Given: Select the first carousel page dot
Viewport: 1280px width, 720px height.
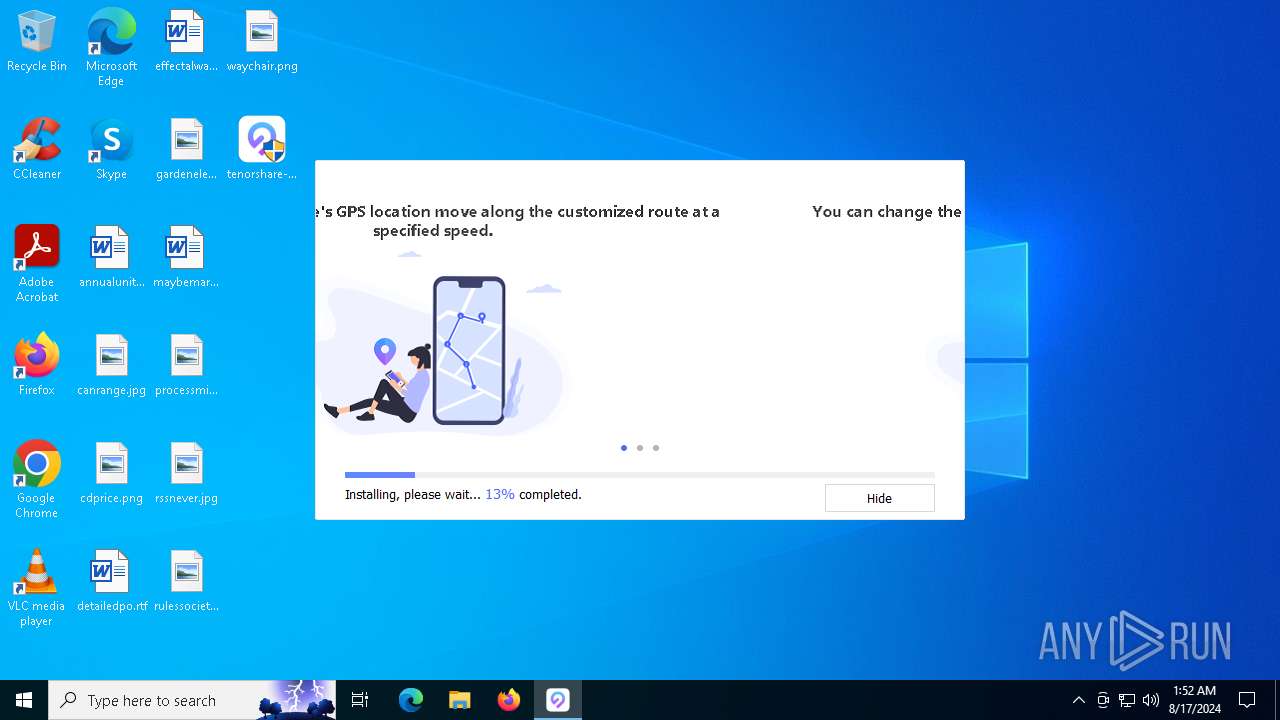Looking at the screenshot, I should (x=624, y=448).
